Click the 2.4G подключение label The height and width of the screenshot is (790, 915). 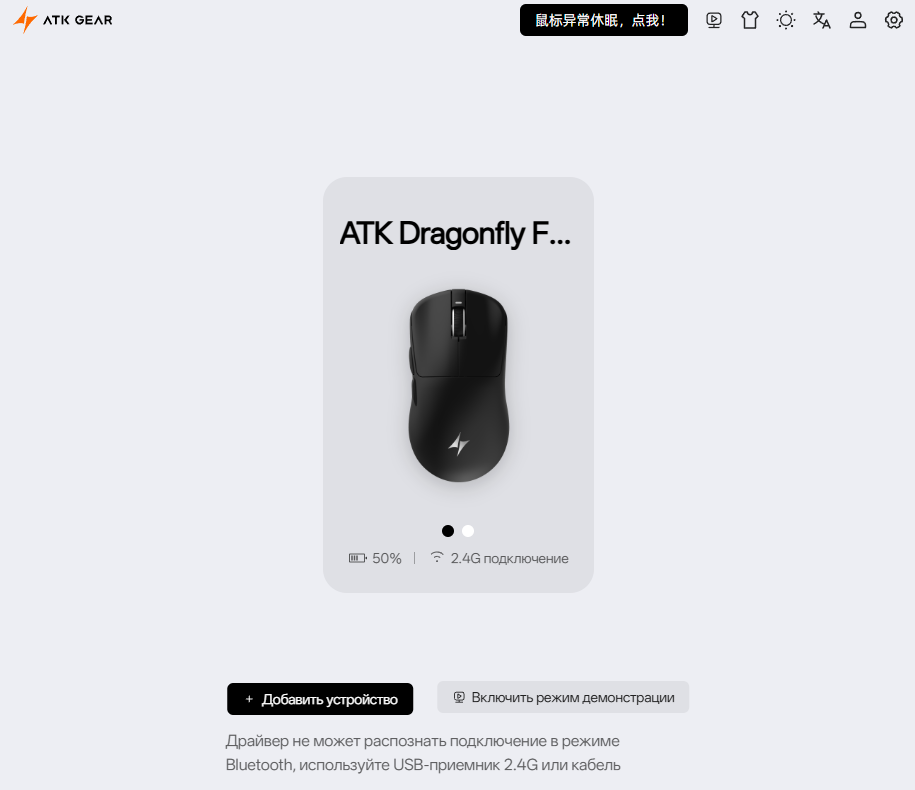tap(509, 558)
